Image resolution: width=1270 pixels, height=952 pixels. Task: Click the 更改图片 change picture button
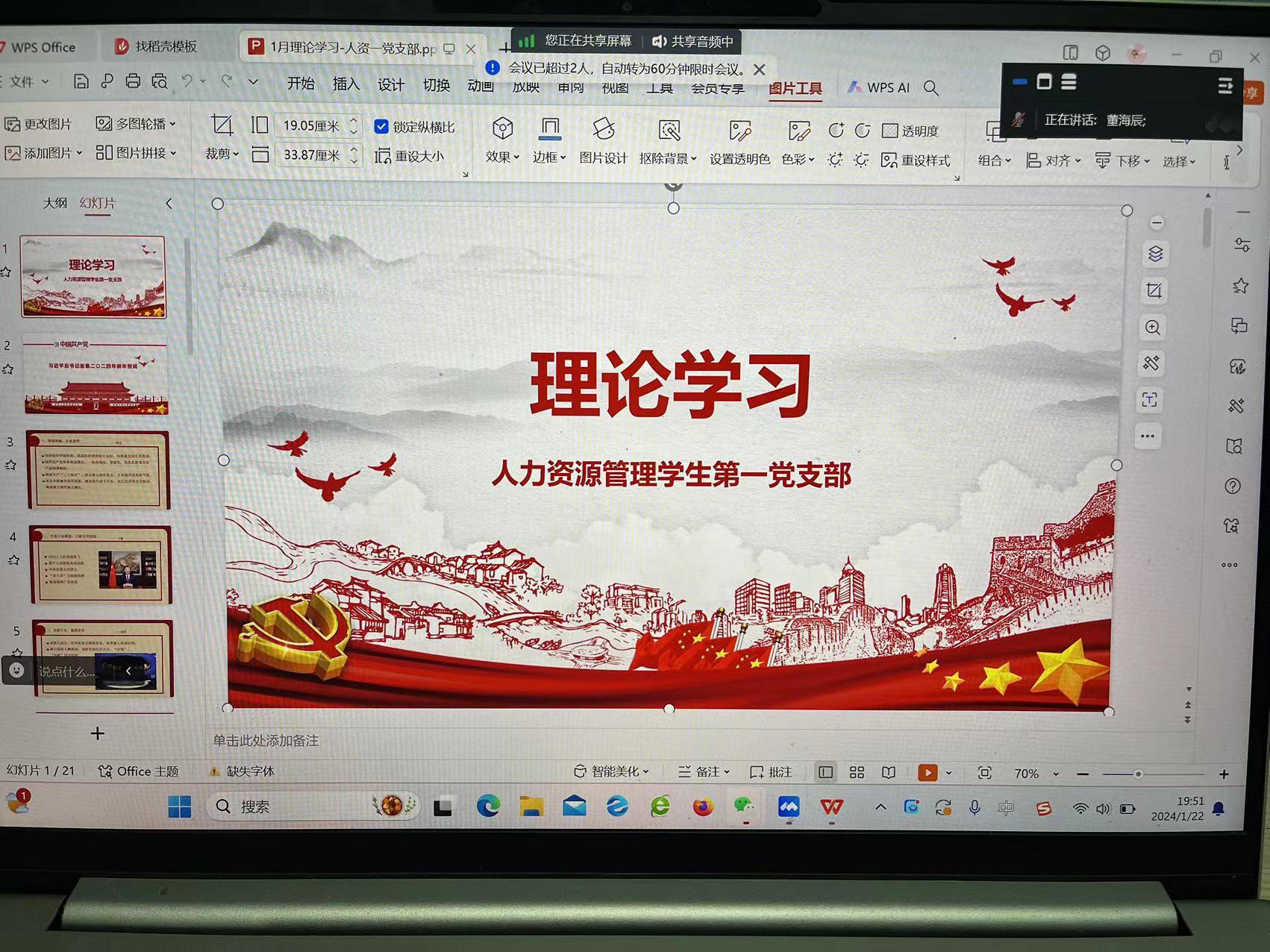(39, 125)
